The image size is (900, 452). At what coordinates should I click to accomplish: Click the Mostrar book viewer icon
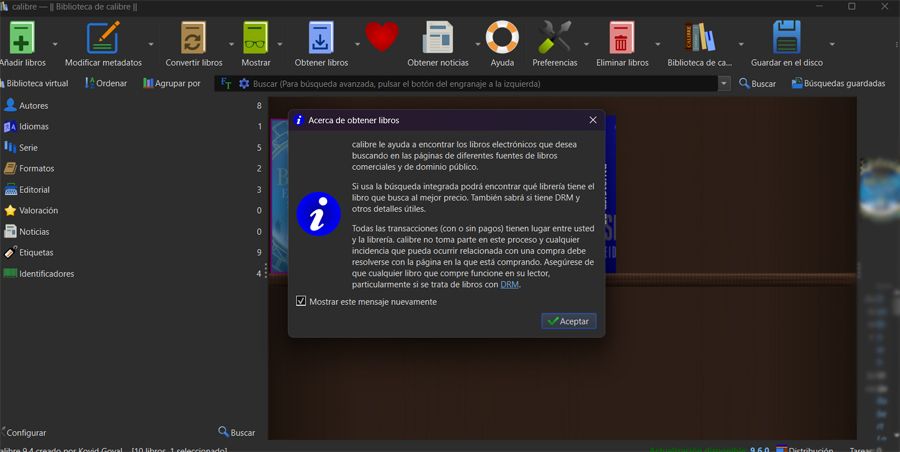(255, 37)
